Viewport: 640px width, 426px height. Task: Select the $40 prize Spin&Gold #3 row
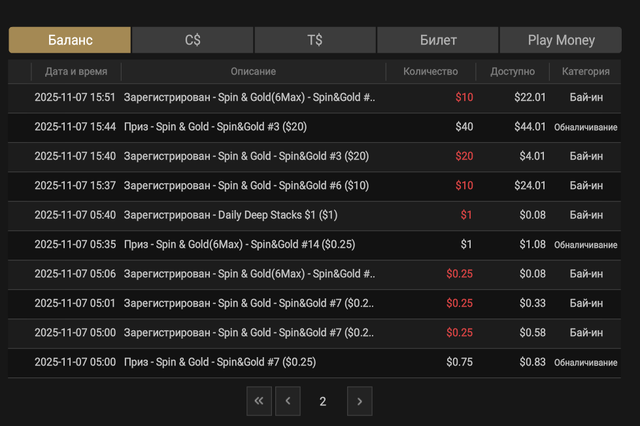(314, 127)
